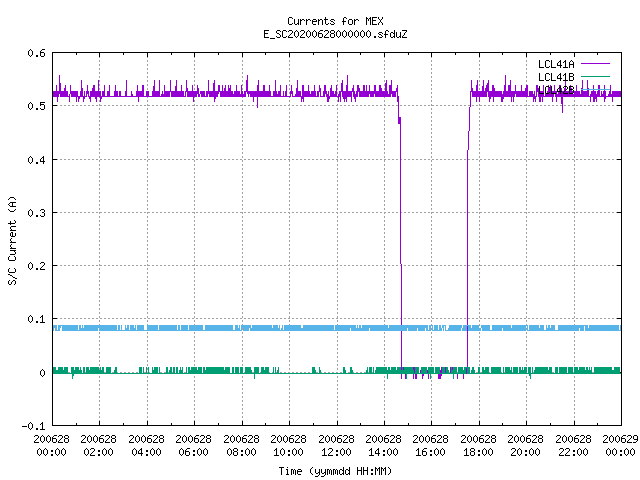Screen dimensions: 640x480
Task: Click the 'Time (yymmdd HH:MM)' x-axis label
Action: (335, 471)
